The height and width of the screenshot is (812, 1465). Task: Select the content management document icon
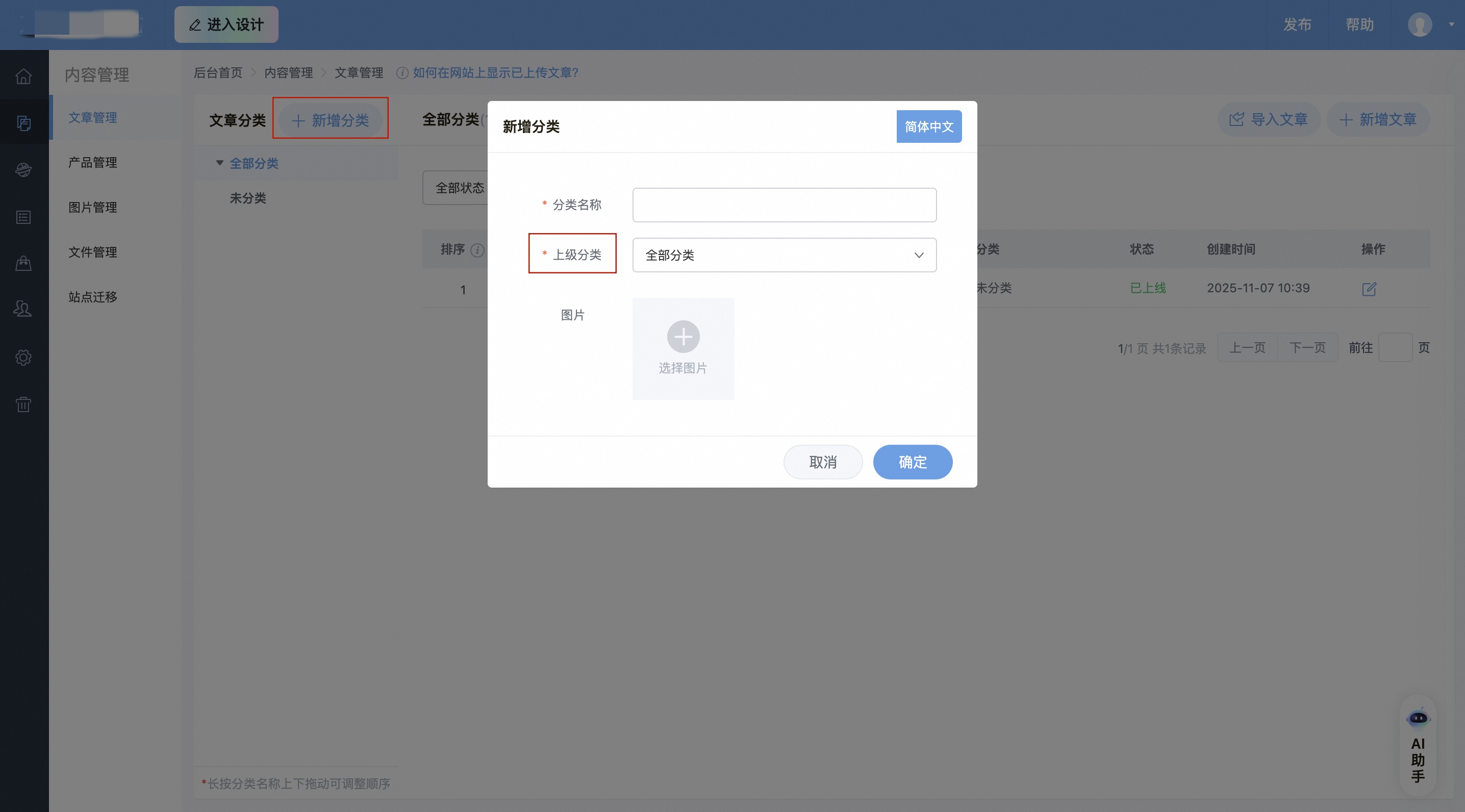(24, 123)
